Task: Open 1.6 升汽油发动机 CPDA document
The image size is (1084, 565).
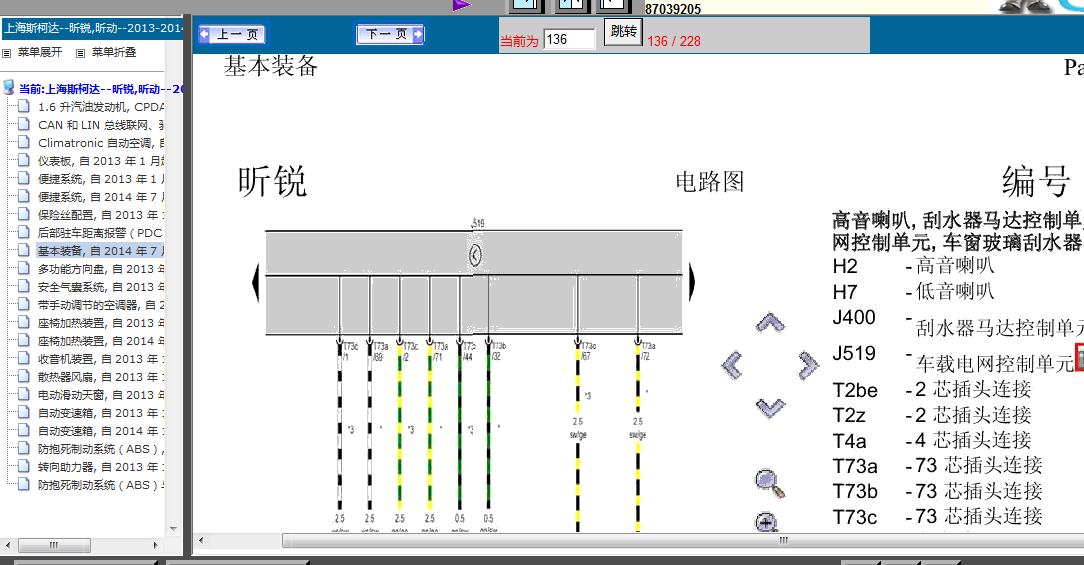Action: [101, 106]
